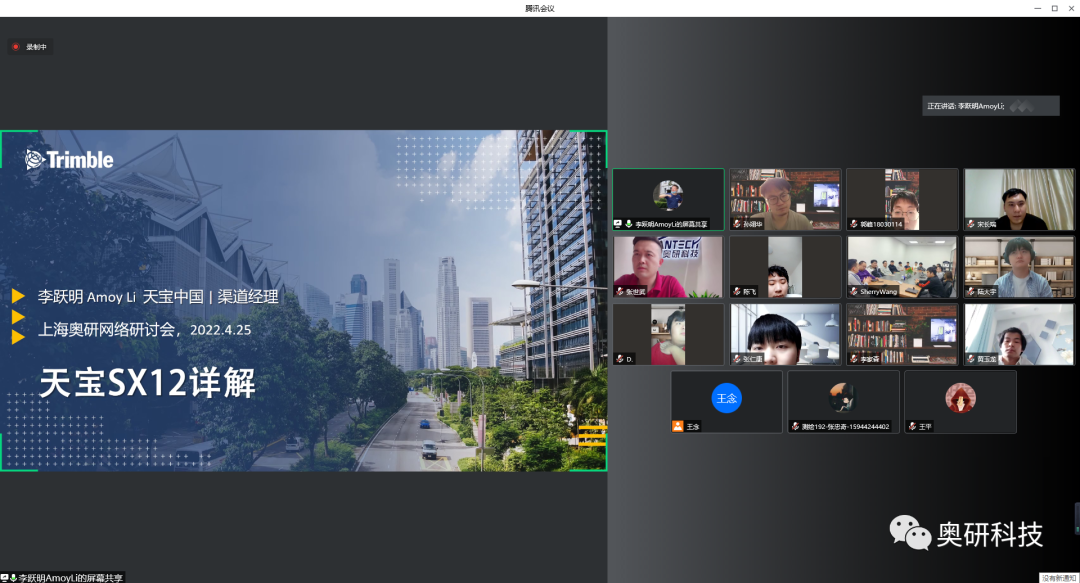Click slide text 李跃明 Amoy Li 天宝中国
The width and height of the screenshot is (1080, 583).
click(121, 297)
